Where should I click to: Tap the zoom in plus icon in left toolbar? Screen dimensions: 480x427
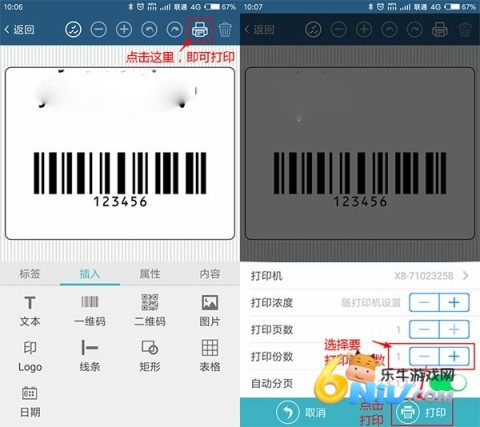[124, 30]
